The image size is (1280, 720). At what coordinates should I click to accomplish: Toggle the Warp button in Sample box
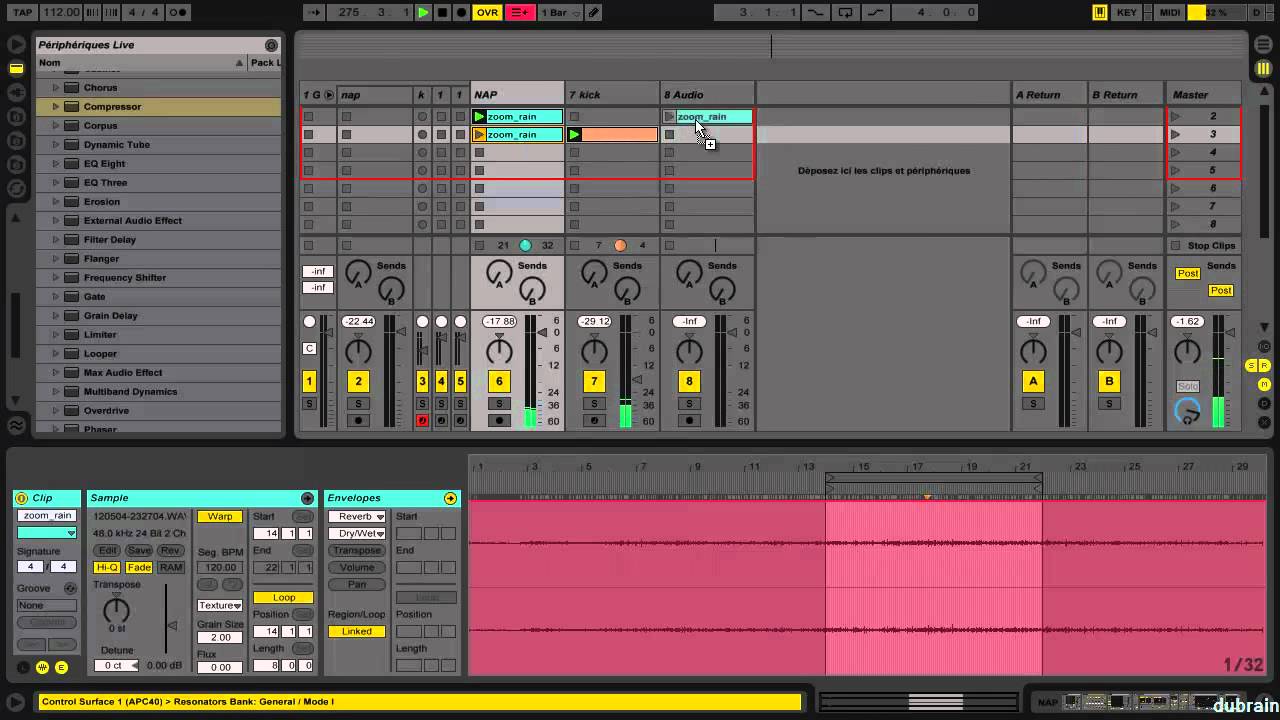[220, 517]
